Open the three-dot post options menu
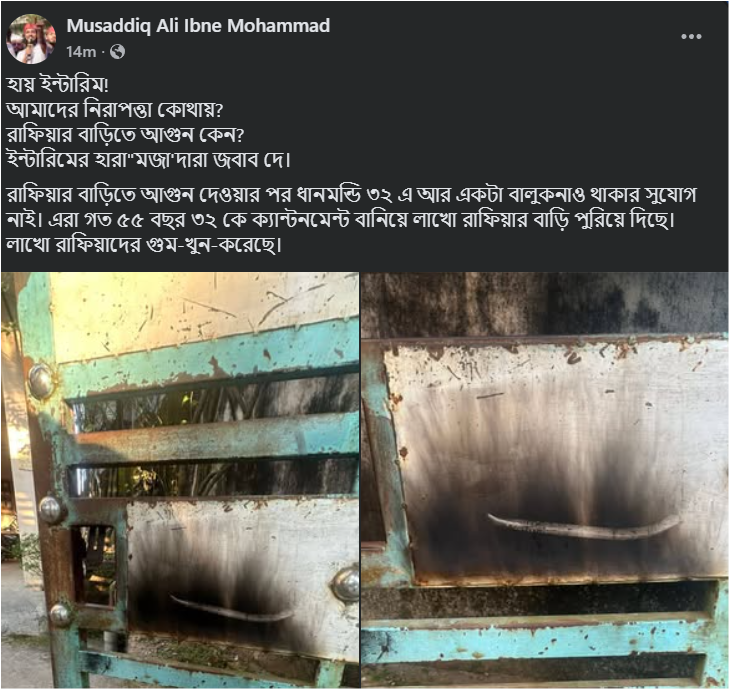The height and width of the screenshot is (689, 729). [691, 37]
